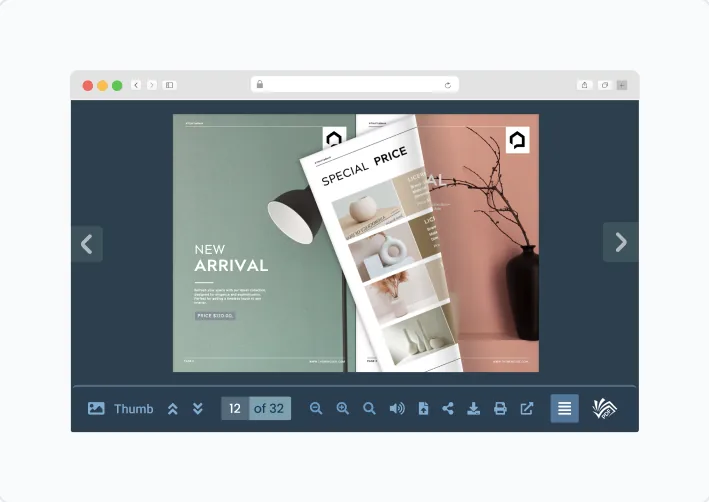709x502 pixels.
Task: Click browser forward button
Action: tap(152, 85)
